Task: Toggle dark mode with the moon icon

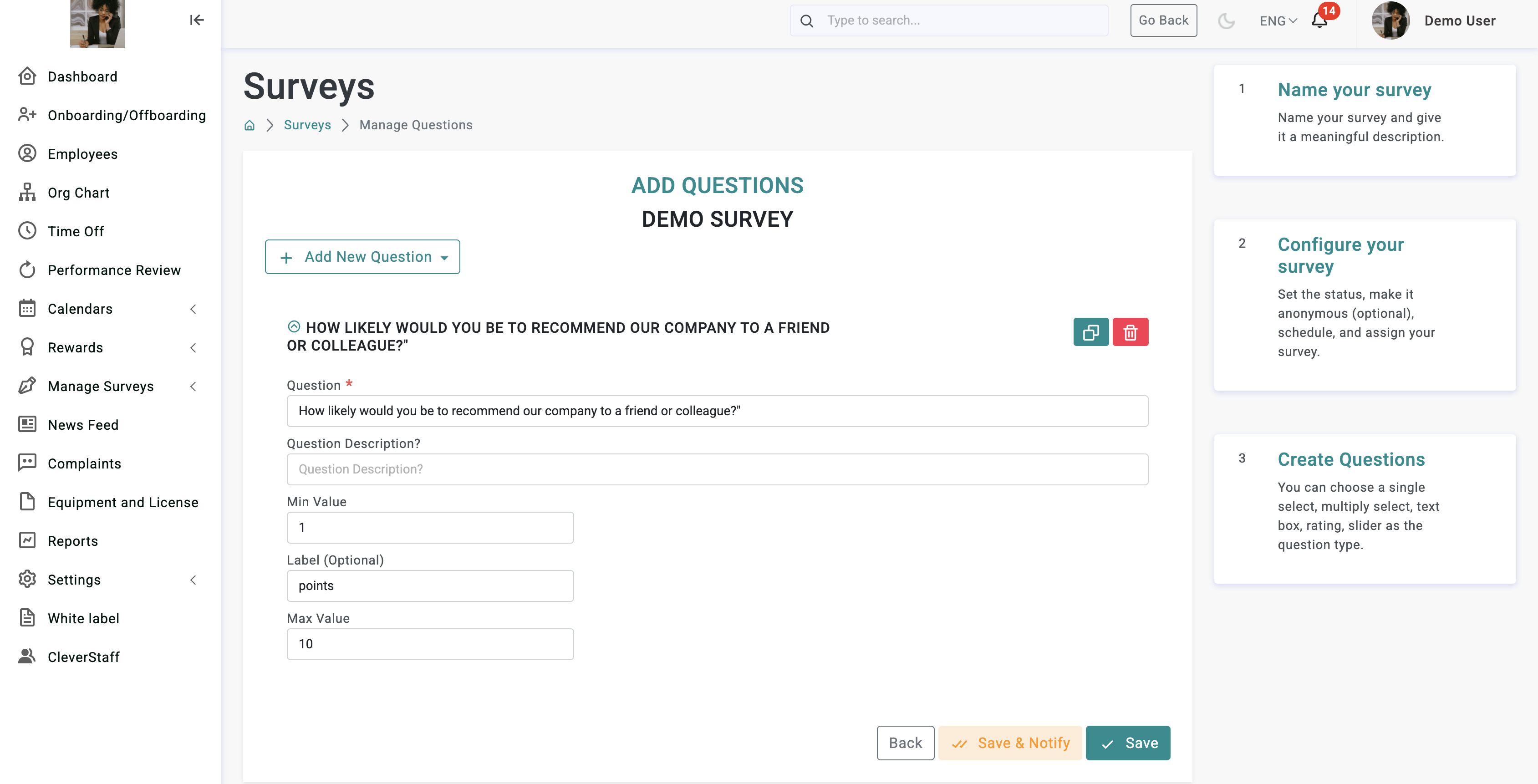Action: 1226,21
